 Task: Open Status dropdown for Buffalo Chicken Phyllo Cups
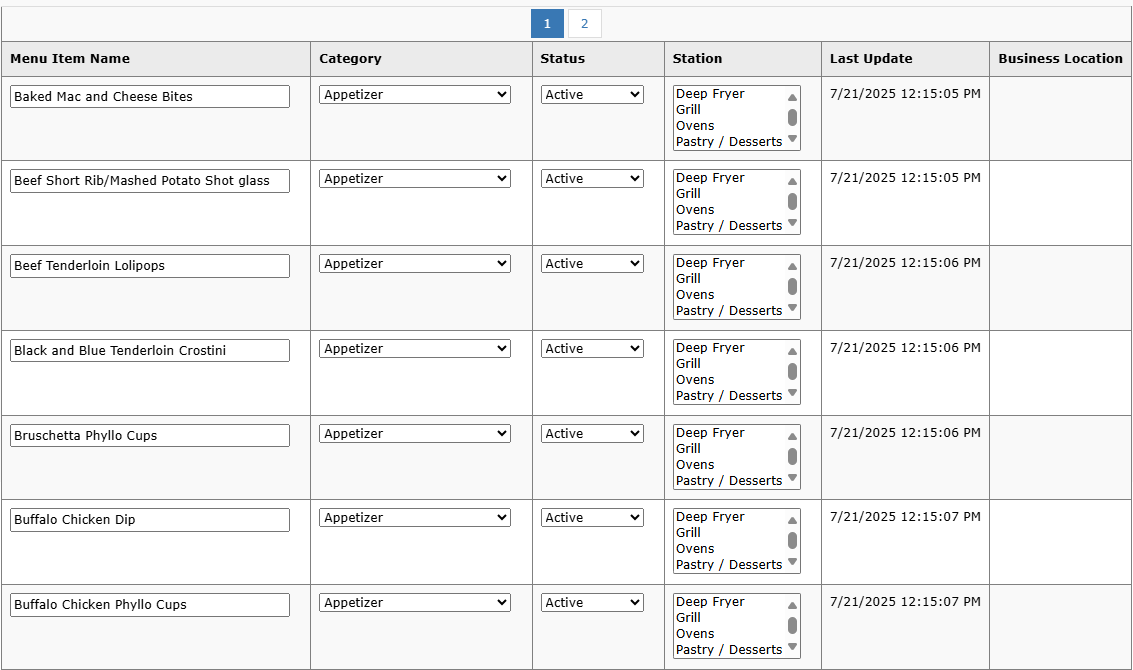pyautogui.click(x=592, y=603)
